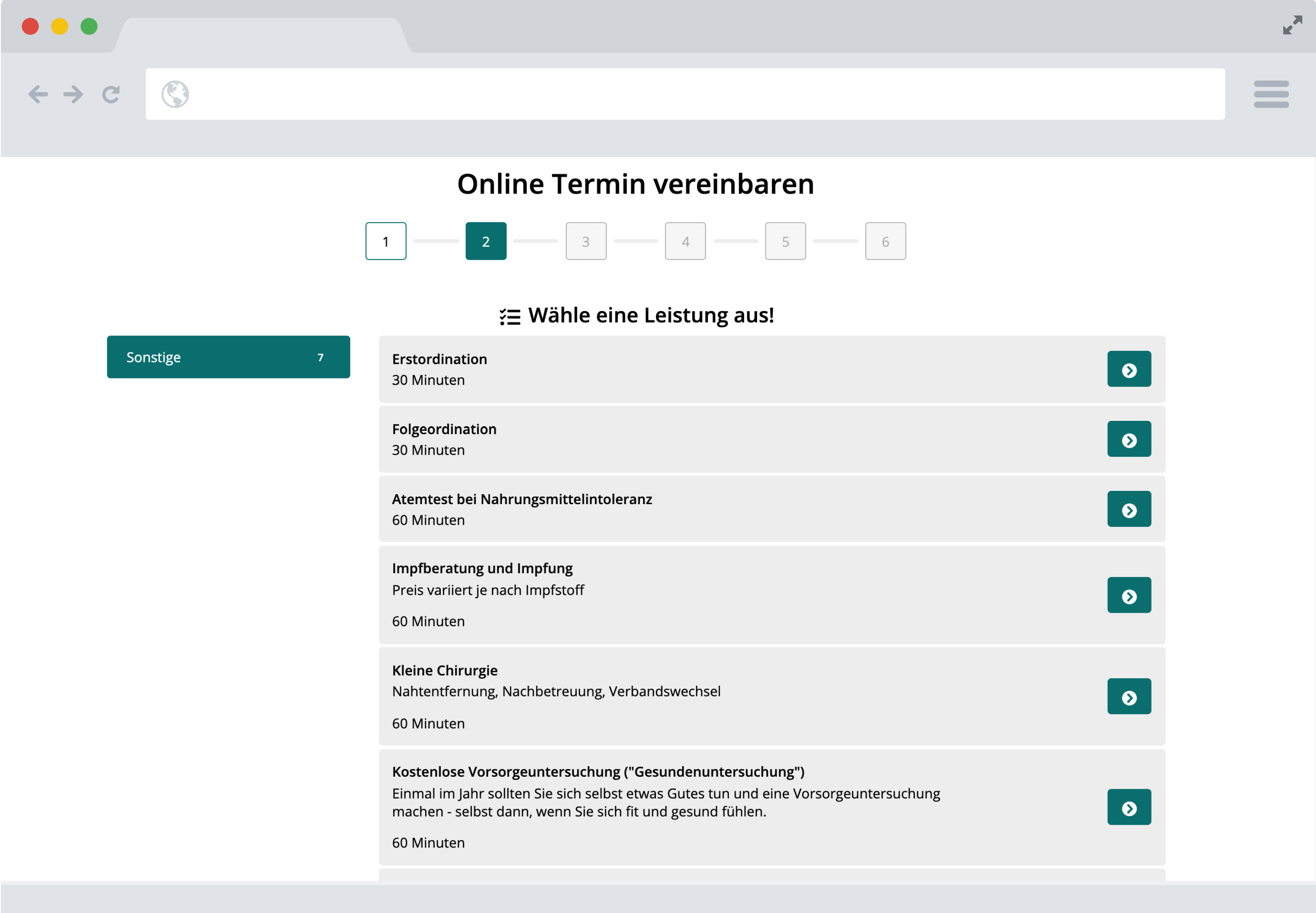Click the yellow minimize window button
The width and height of the screenshot is (1316, 913).
(x=60, y=27)
